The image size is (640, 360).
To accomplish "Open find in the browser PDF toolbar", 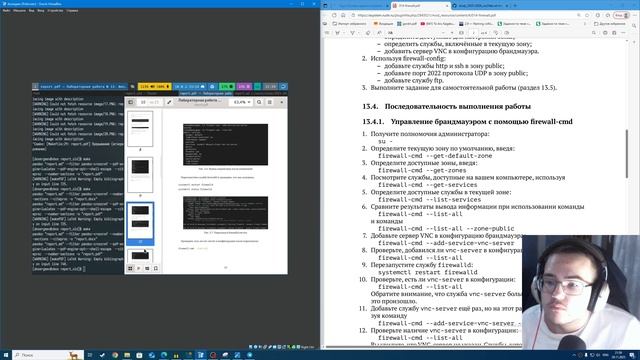I will pos(594,33).
